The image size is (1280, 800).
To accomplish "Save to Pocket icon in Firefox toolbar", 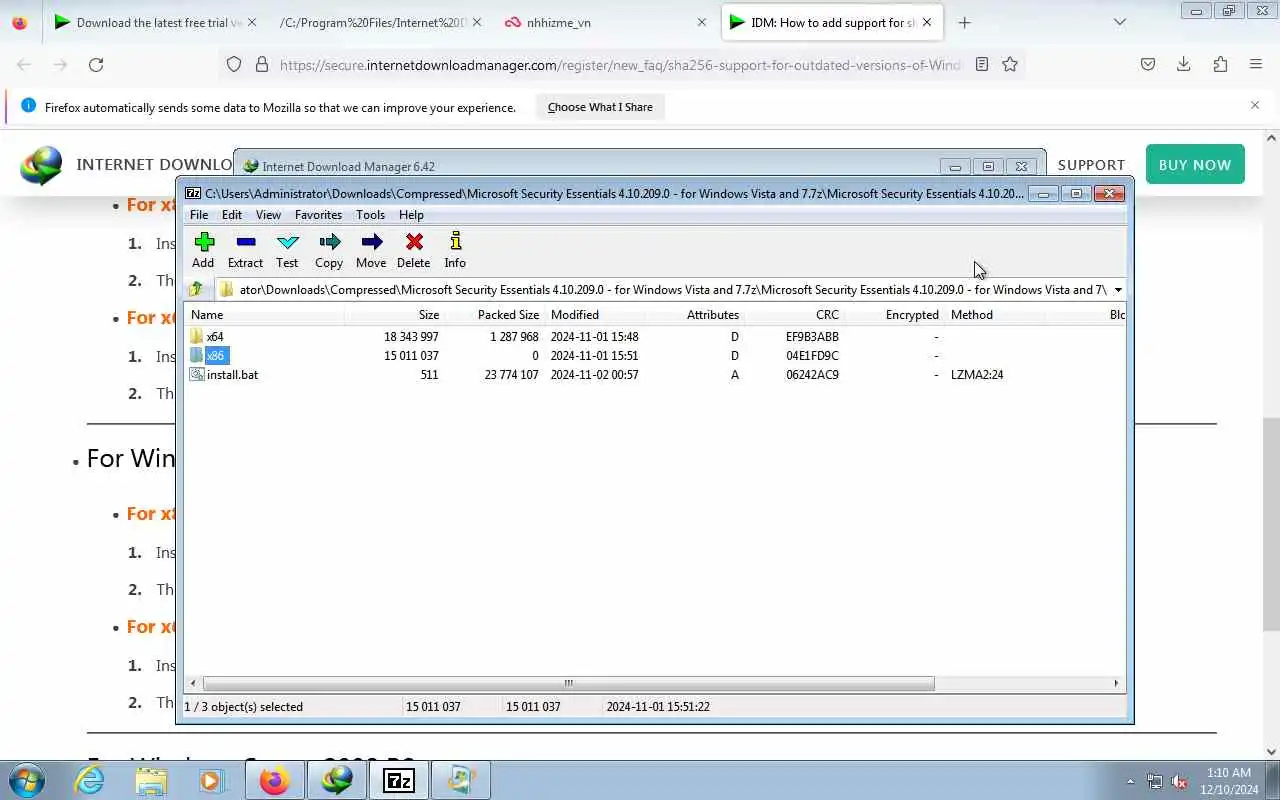I will coord(1148,64).
